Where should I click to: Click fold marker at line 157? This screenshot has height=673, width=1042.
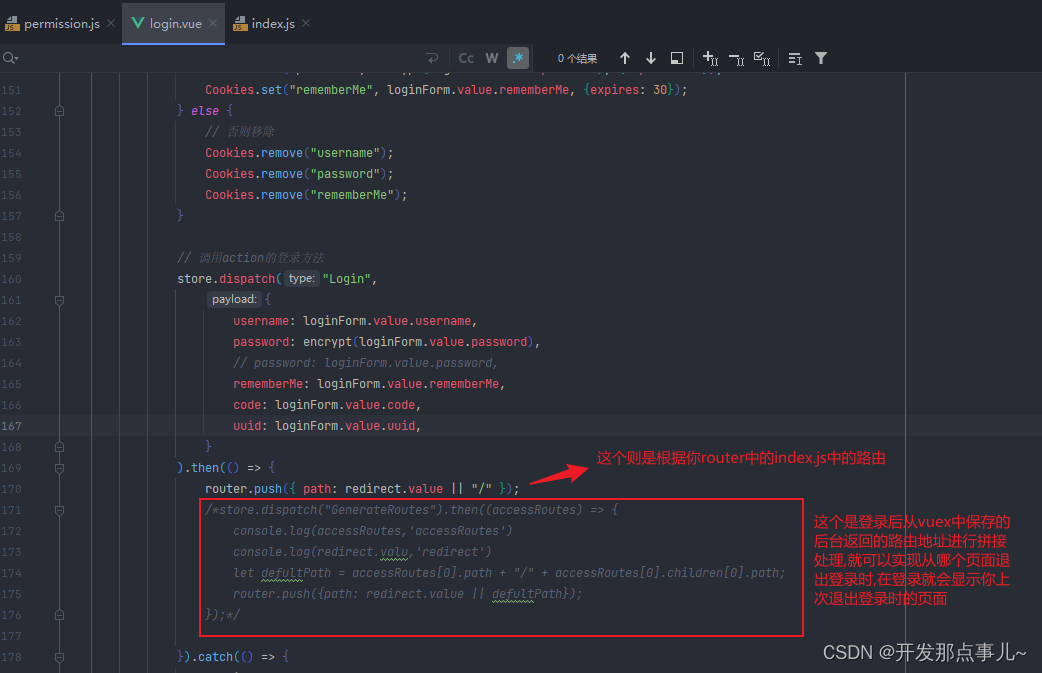point(59,216)
